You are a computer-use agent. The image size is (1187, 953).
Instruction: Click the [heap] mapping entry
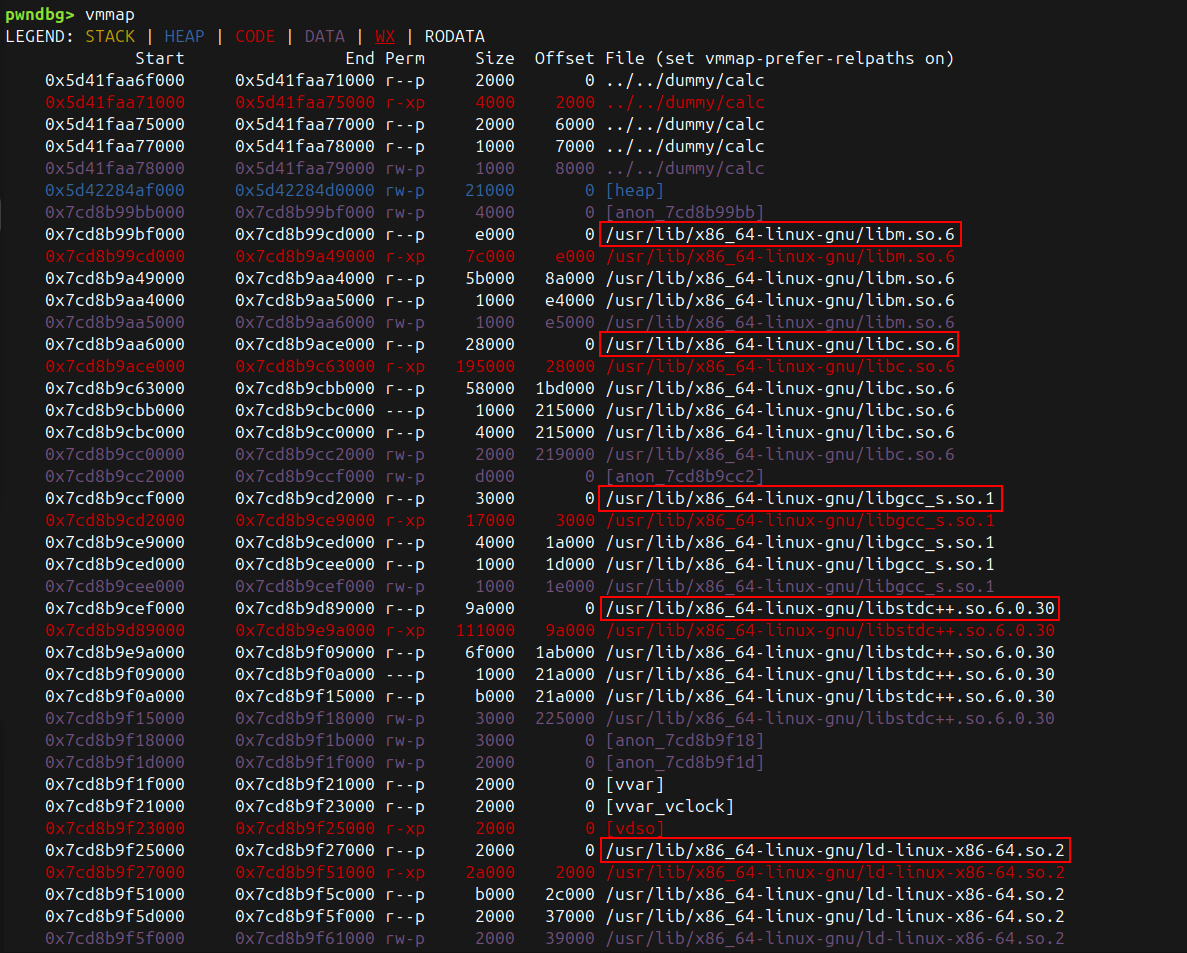[635, 191]
